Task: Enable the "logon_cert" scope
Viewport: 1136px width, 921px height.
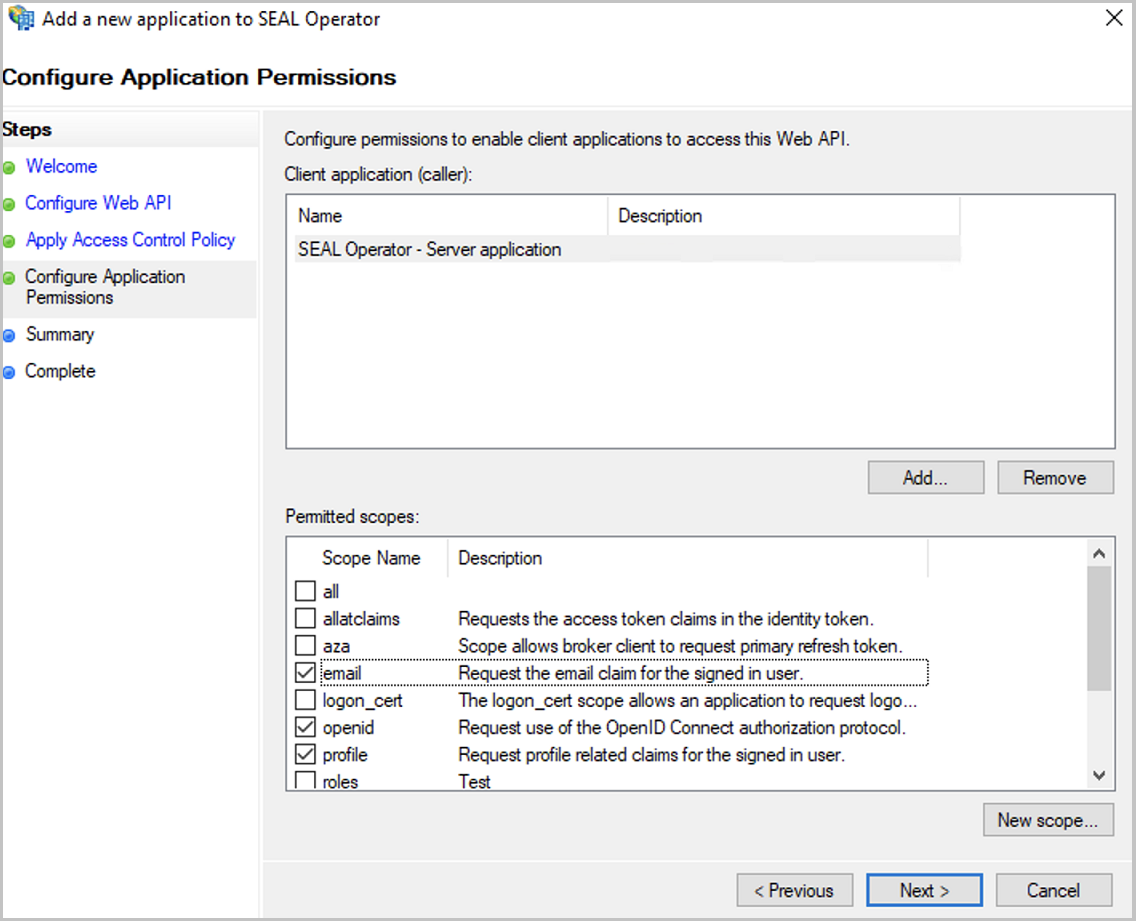Action: pyautogui.click(x=305, y=700)
